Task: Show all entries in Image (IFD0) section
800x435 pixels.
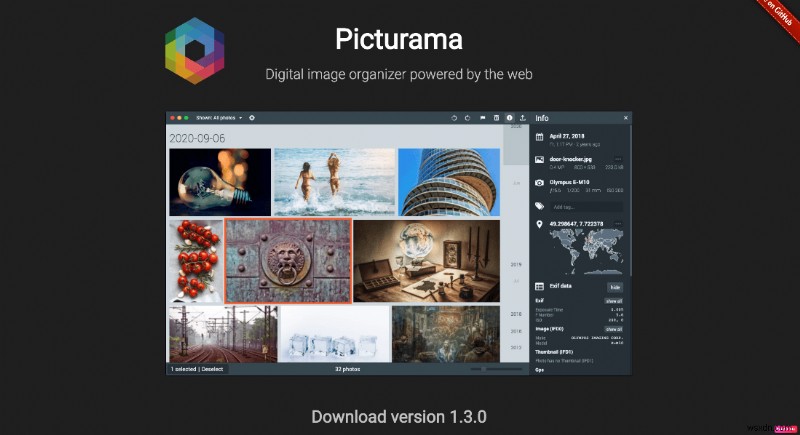Action: tap(614, 329)
